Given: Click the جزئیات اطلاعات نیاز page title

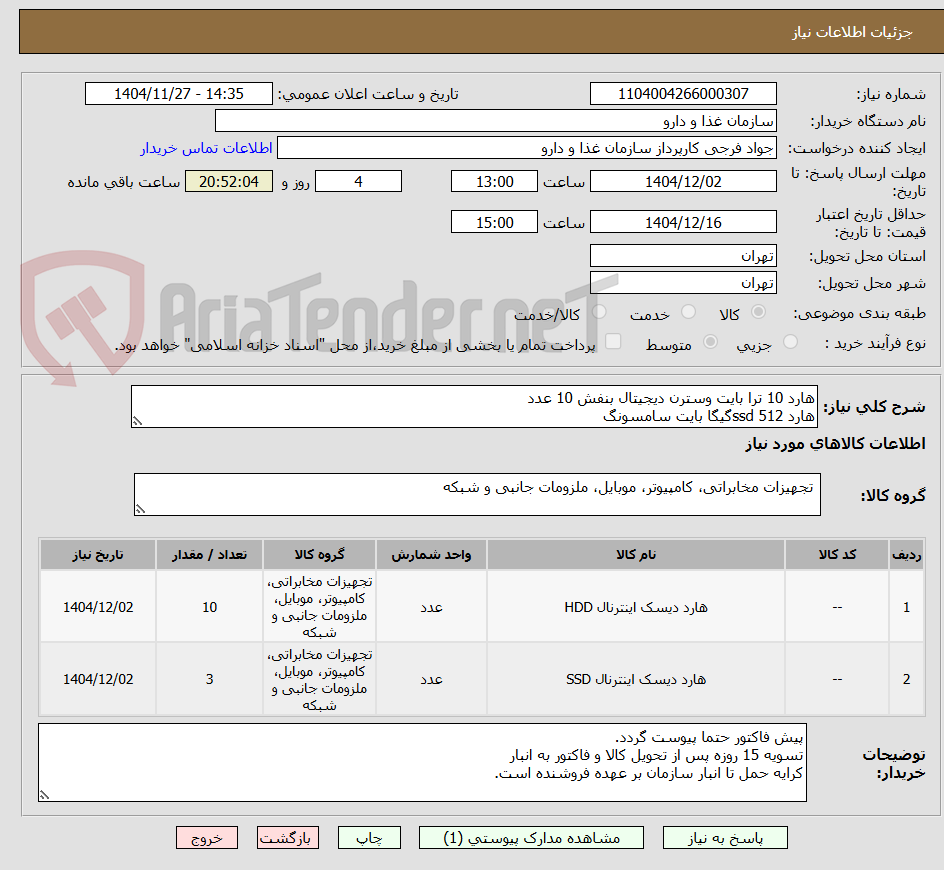Looking at the screenshot, I should pyautogui.click(x=851, y=32).
